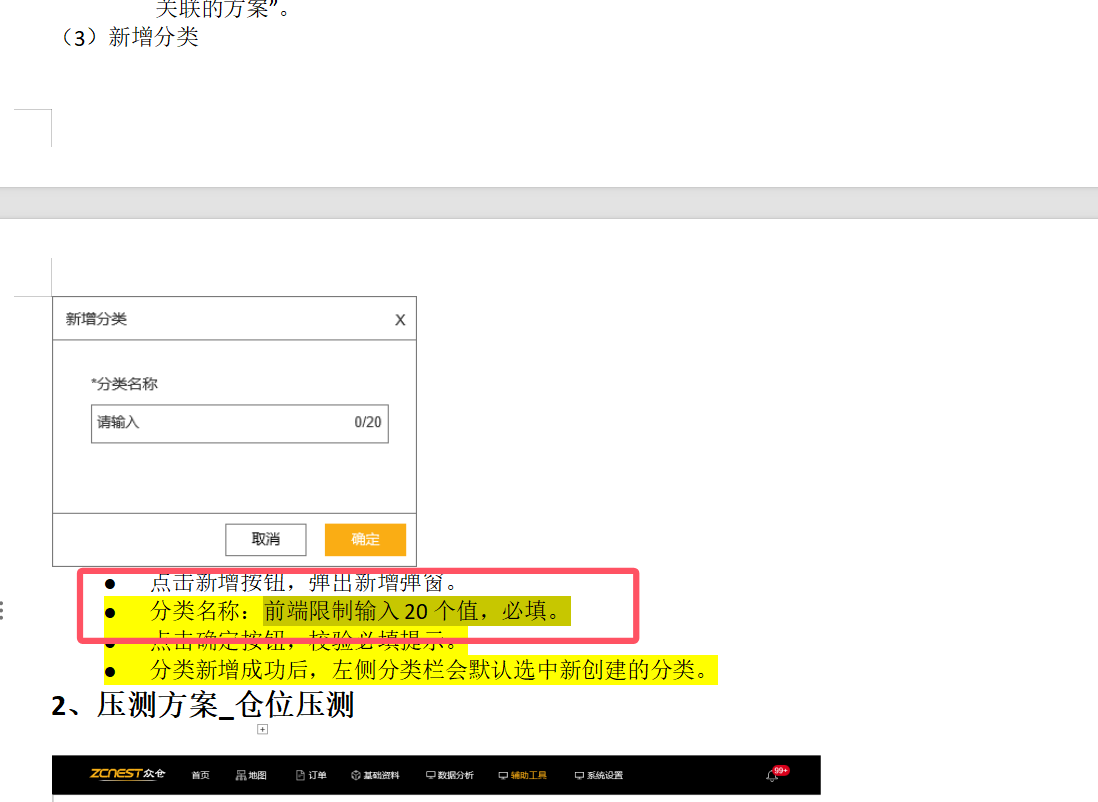This screenshot has width=1098, height=802.
Task: Click the heading 2、压测方案_仓位压测
Action: (202, 705)
